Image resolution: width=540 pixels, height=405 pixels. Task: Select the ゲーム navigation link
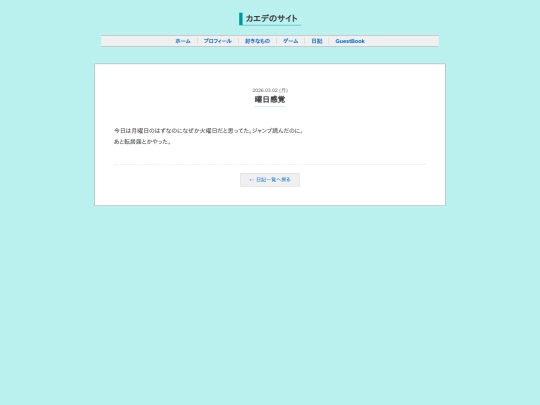coord(290,41)
